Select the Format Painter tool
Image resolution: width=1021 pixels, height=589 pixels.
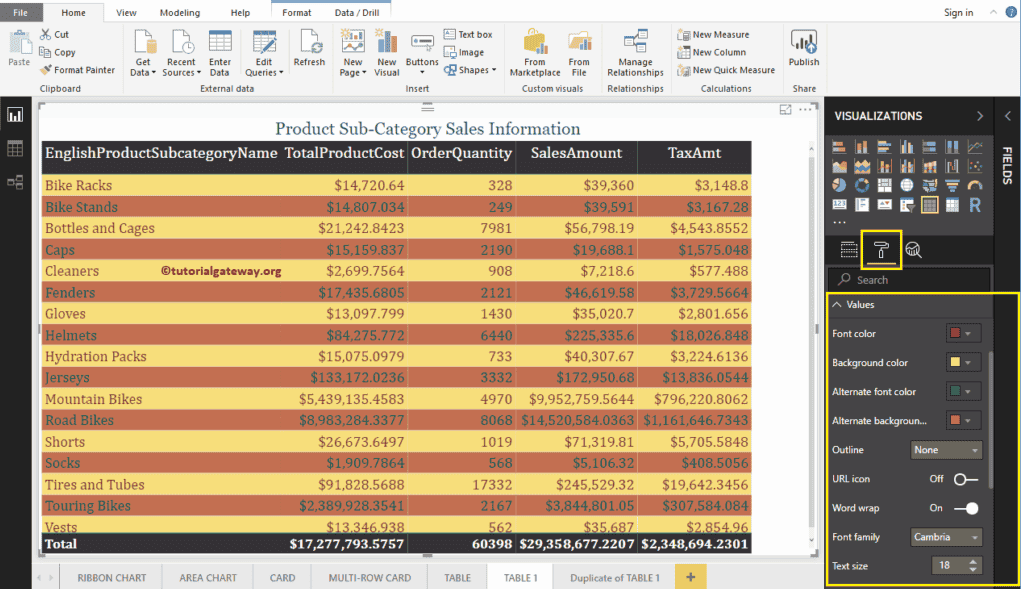tap(78, 69)
